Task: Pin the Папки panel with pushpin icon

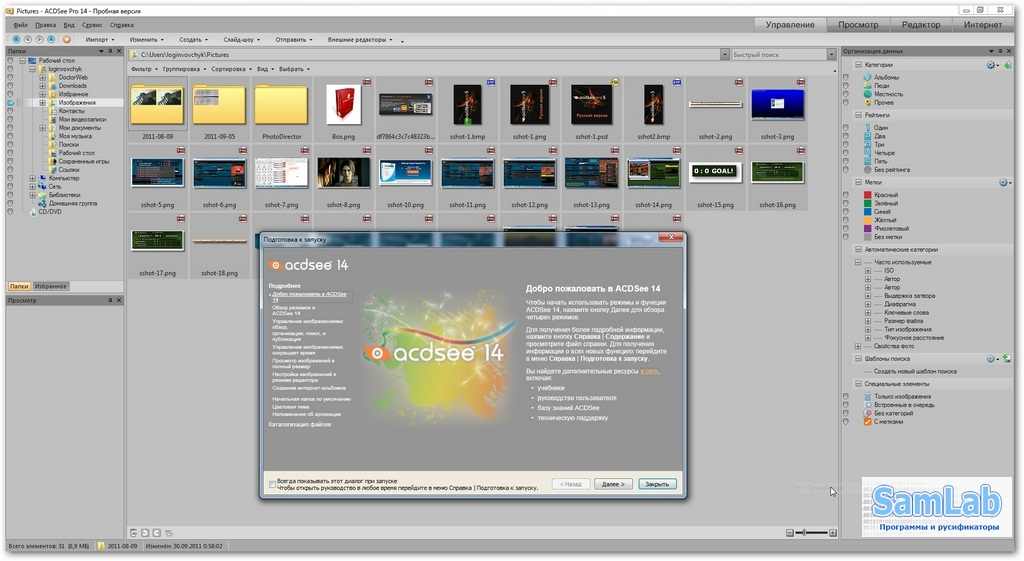Action: [110, 51]
